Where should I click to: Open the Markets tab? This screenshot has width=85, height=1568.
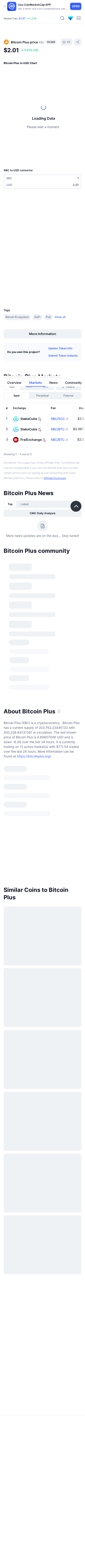coord(35,383)
